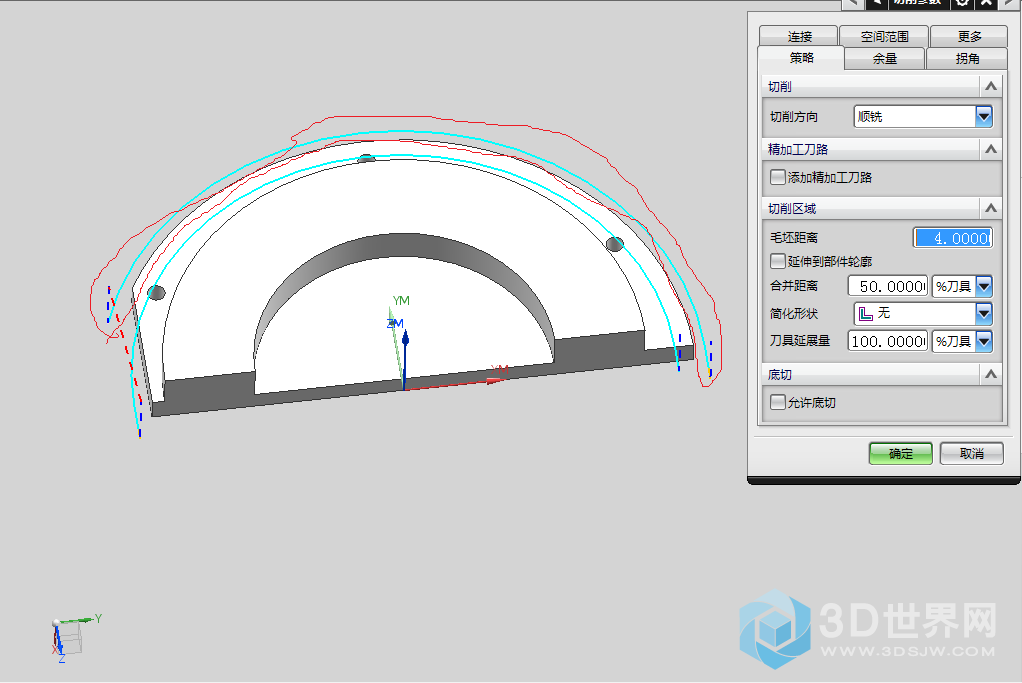
Task: Switch to the 拐角 tab
Action: (x=967, y=59)
